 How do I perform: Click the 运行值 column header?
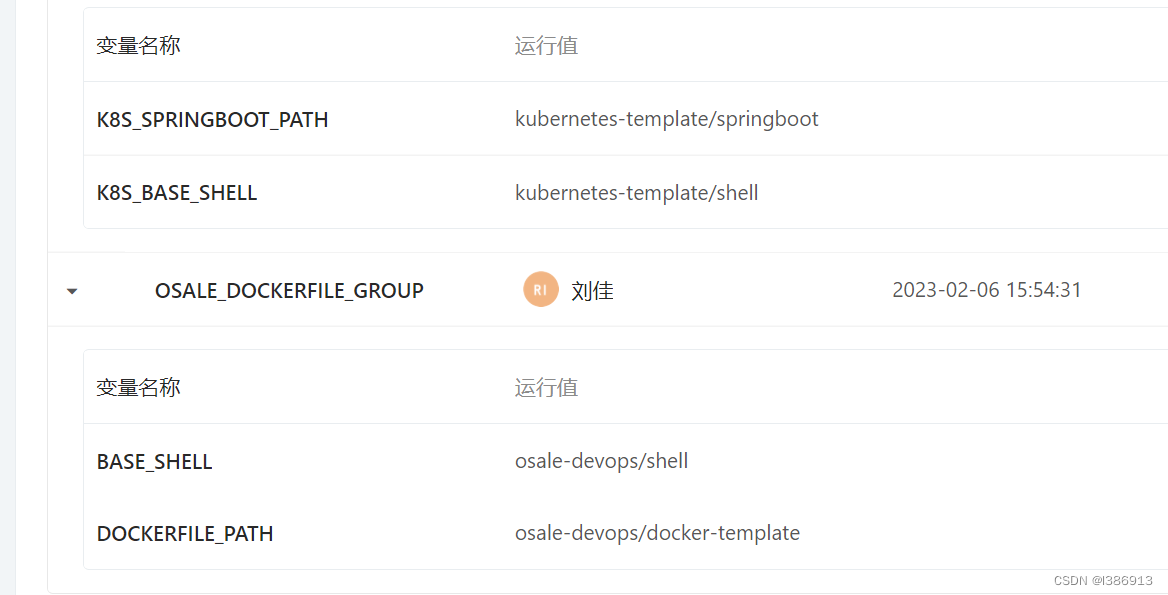(x=546, y=45)
